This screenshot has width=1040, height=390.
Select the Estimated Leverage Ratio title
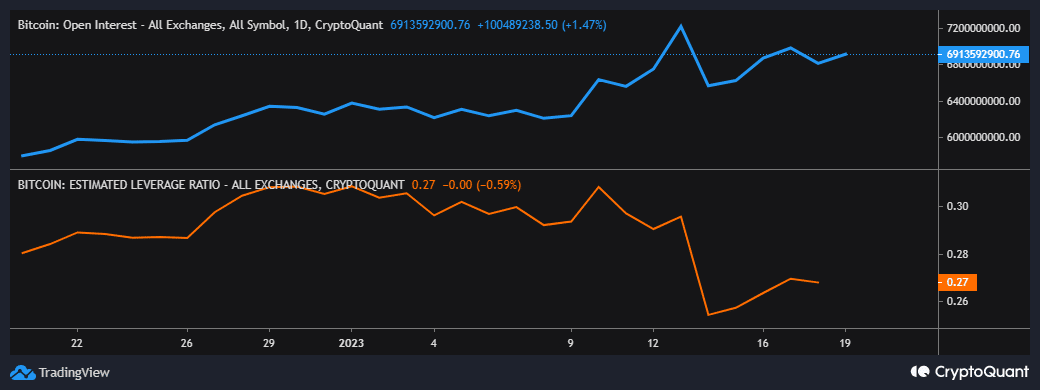[211, 184]
